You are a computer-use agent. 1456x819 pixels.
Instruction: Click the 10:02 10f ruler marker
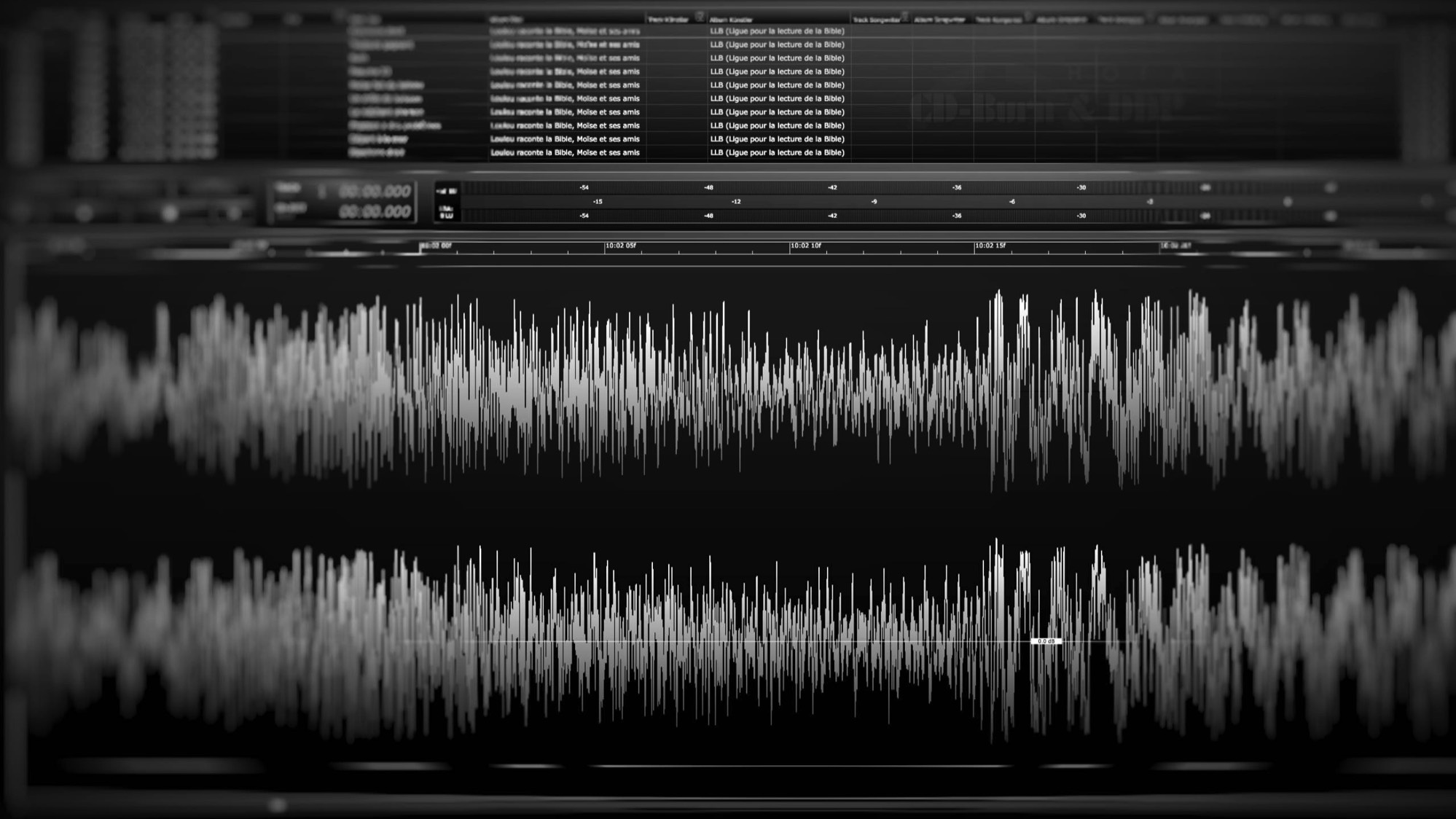(x=805, y=246)
